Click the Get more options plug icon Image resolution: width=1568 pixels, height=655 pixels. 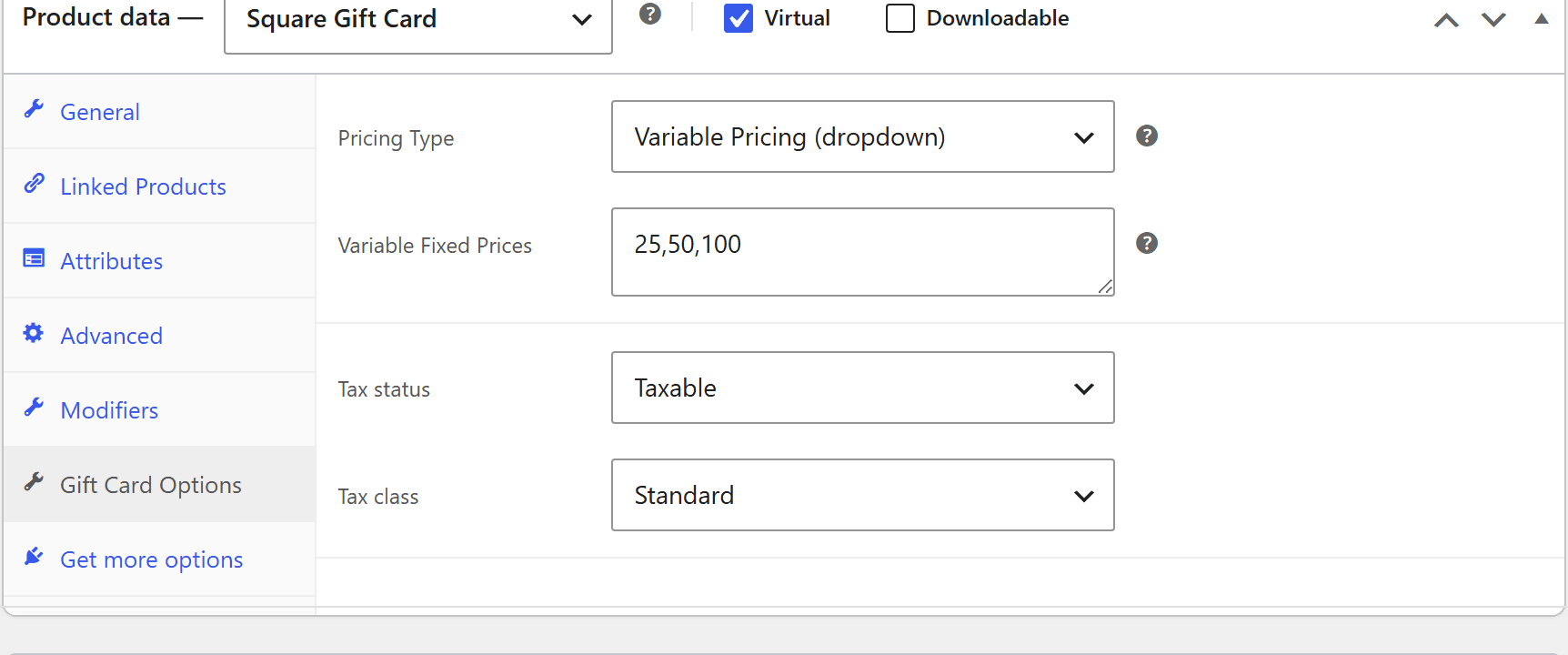[34, 557]
